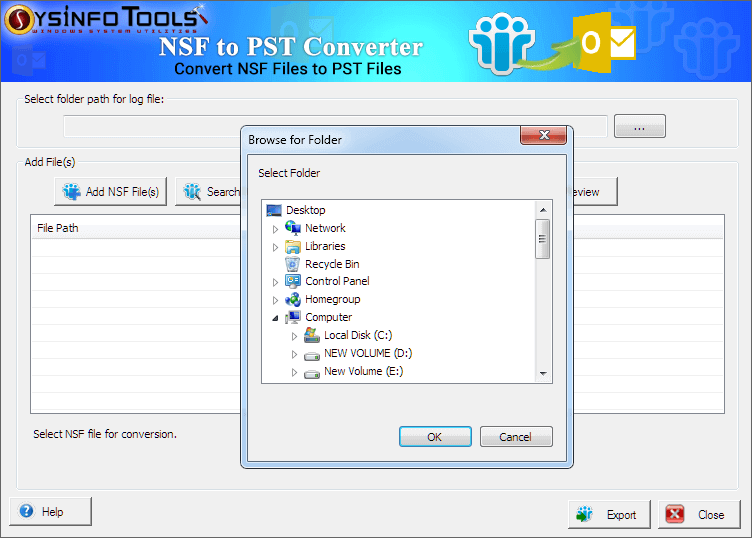This screenshot has height=538, width=752.
Task: Click the Computer icon in the tree
Action: pos(293,317)
